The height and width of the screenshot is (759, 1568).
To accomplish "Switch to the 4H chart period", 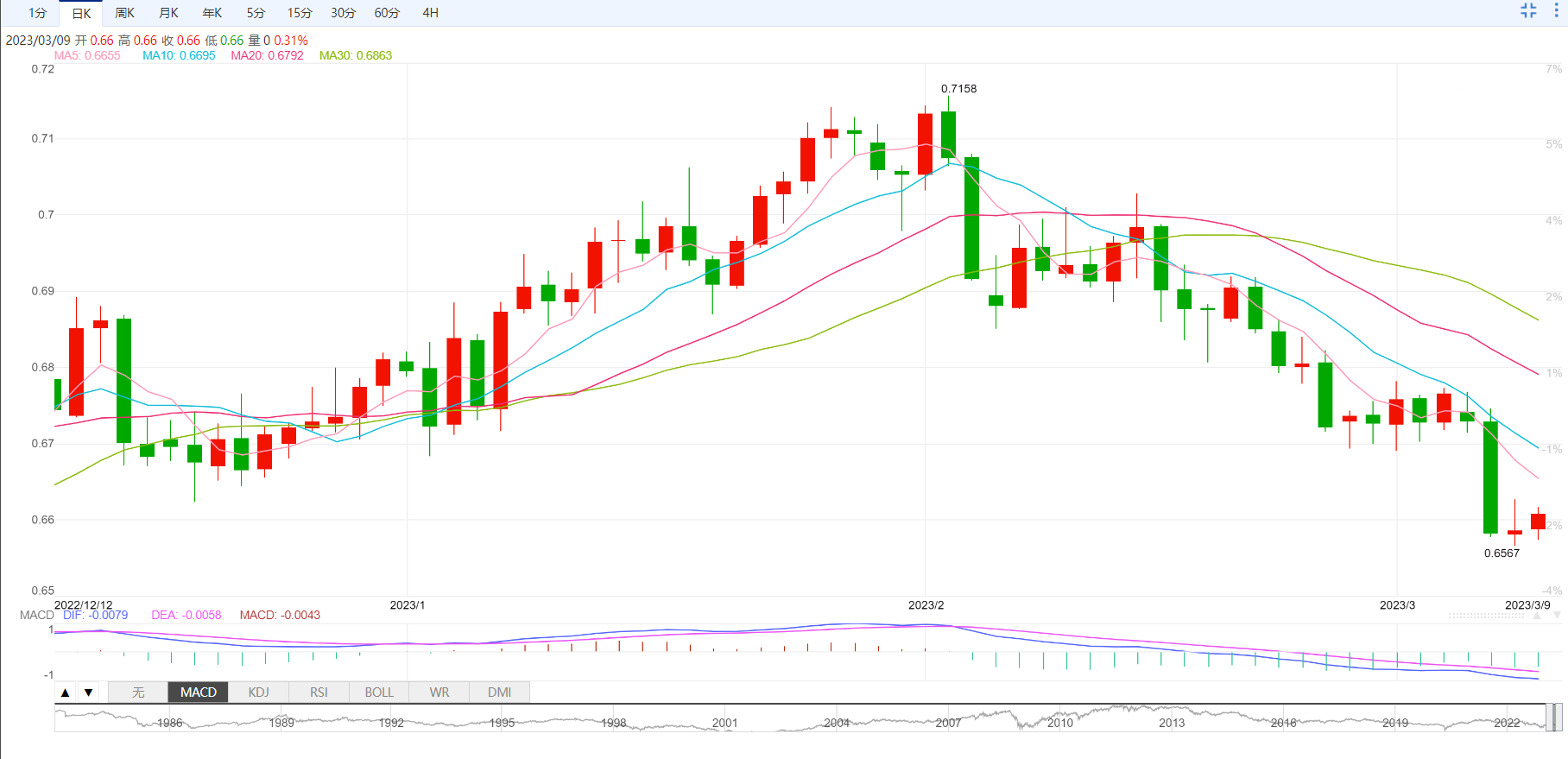I will (x=430, y=13).
